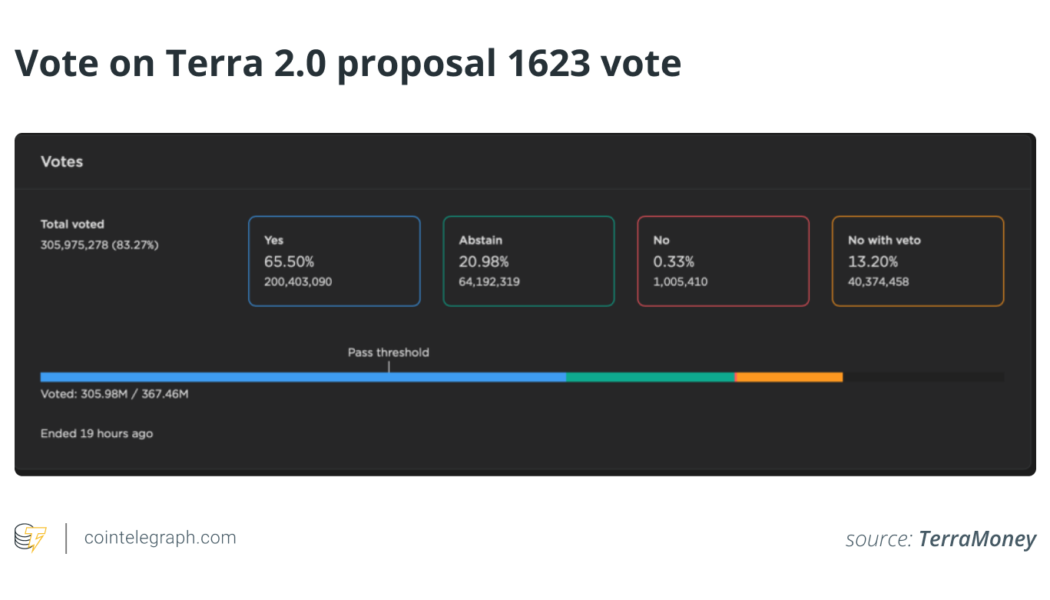Open the TerraMoney source link
The height and width of the screenshot is (600, 1050).
976,539
